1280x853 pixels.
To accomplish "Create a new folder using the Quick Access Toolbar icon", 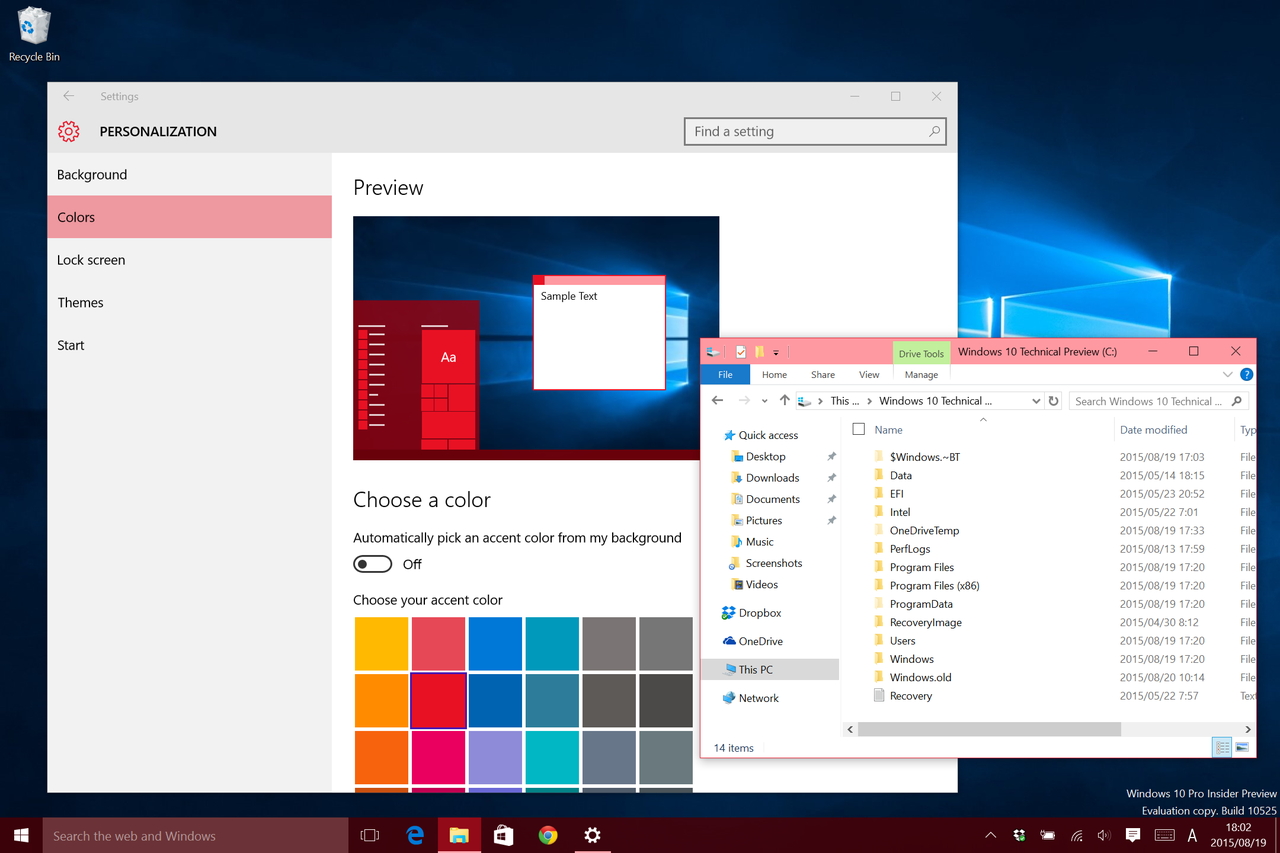I will [x=759, y=351].
